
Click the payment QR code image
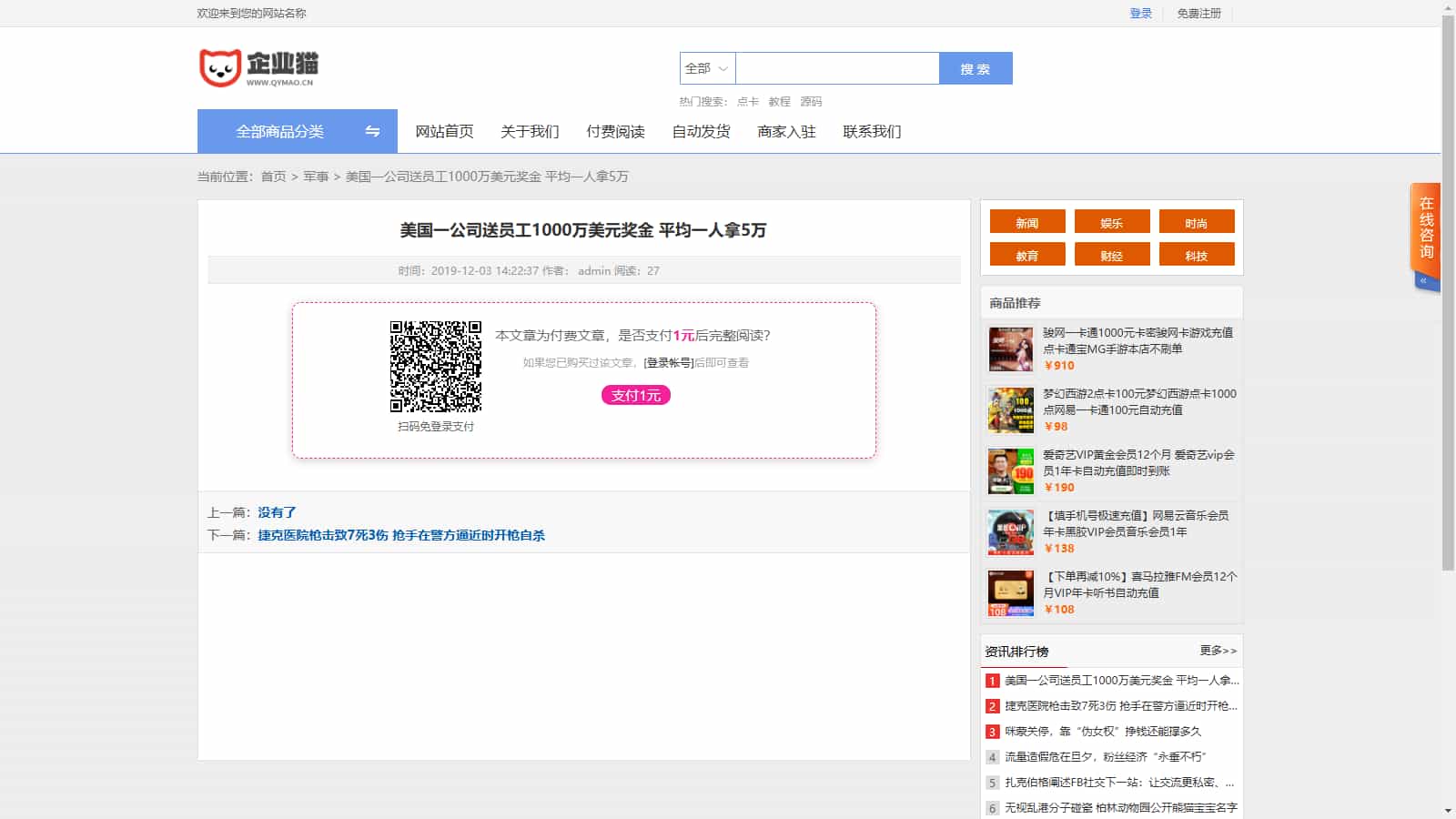436,367
